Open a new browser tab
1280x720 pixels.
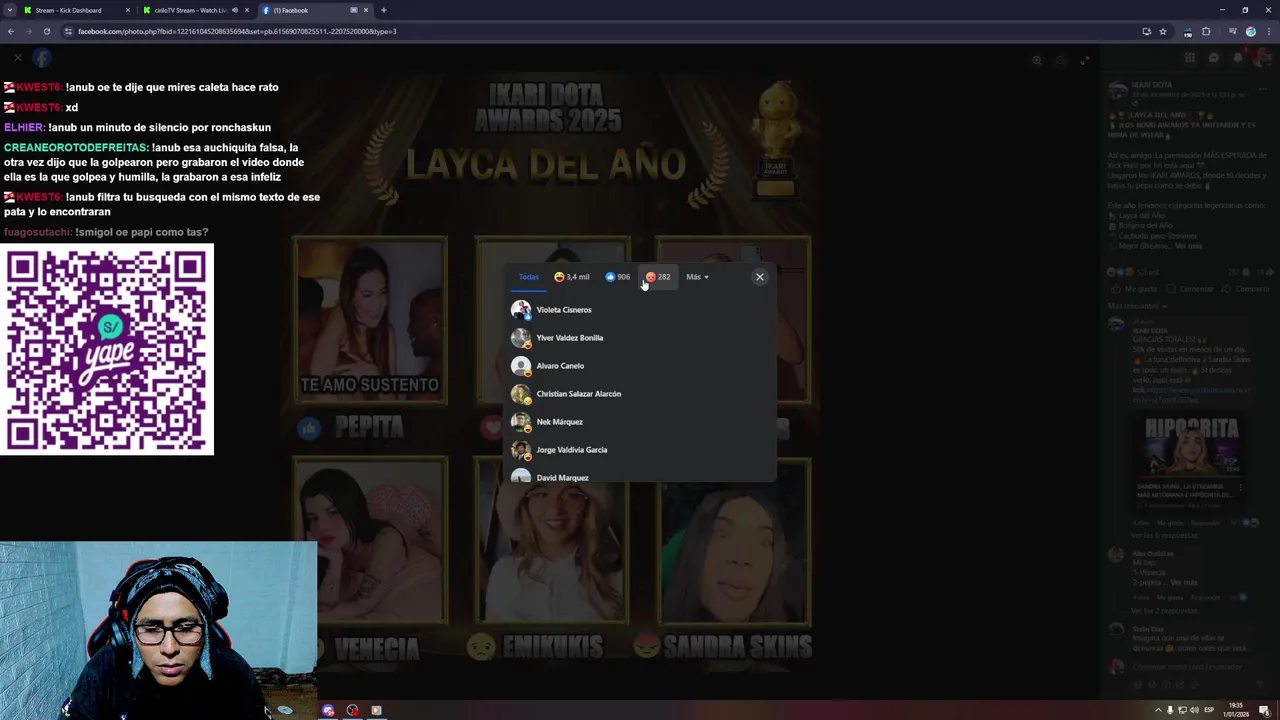pyautogui.click(x=383, y=10)
